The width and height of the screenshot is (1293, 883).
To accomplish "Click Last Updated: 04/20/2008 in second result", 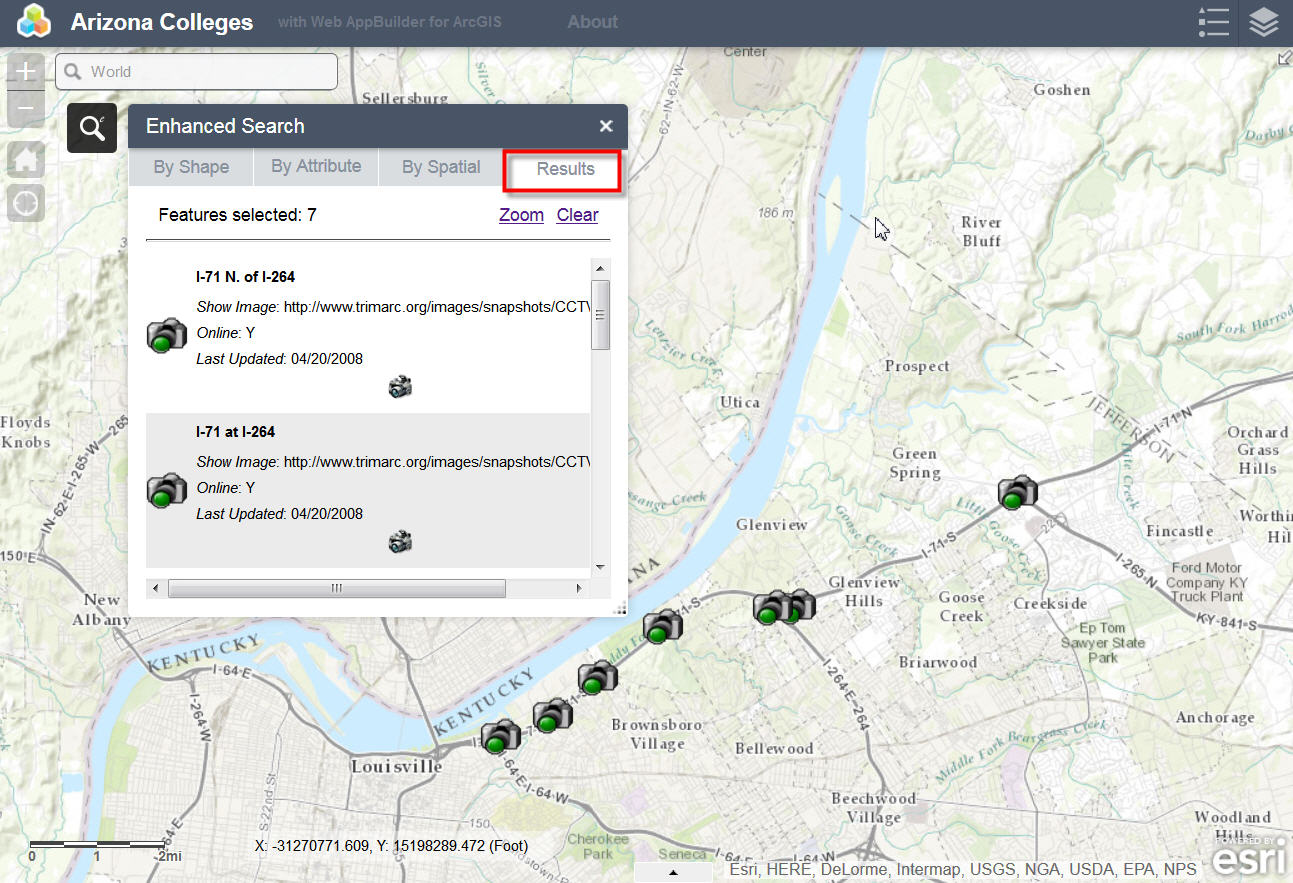I will pyautogui.click(x=279, y=514).
